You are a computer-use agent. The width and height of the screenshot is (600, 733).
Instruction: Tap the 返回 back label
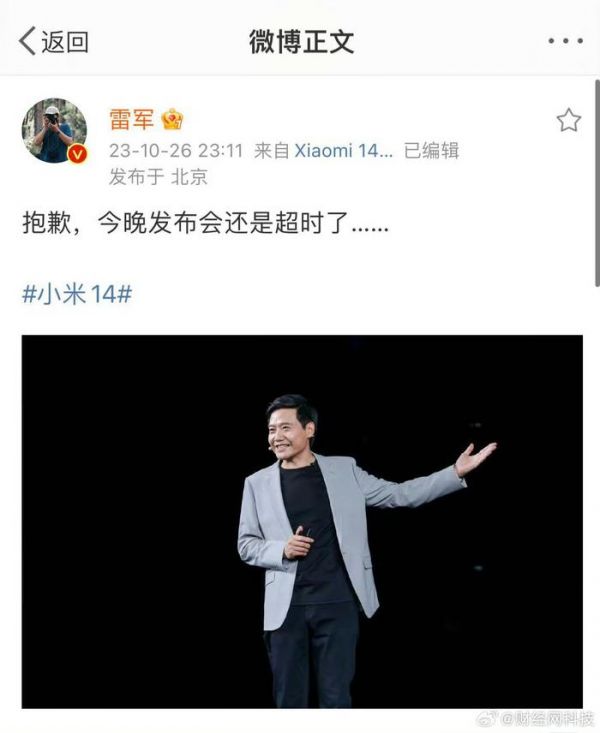coord(65,42)
